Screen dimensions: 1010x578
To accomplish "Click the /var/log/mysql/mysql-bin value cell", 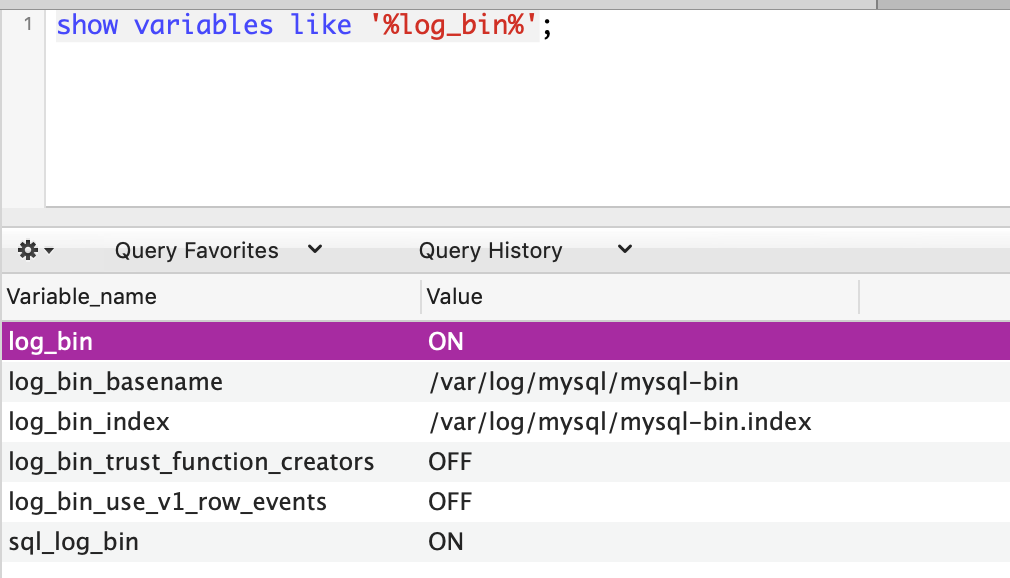I will tap(584, 381).
